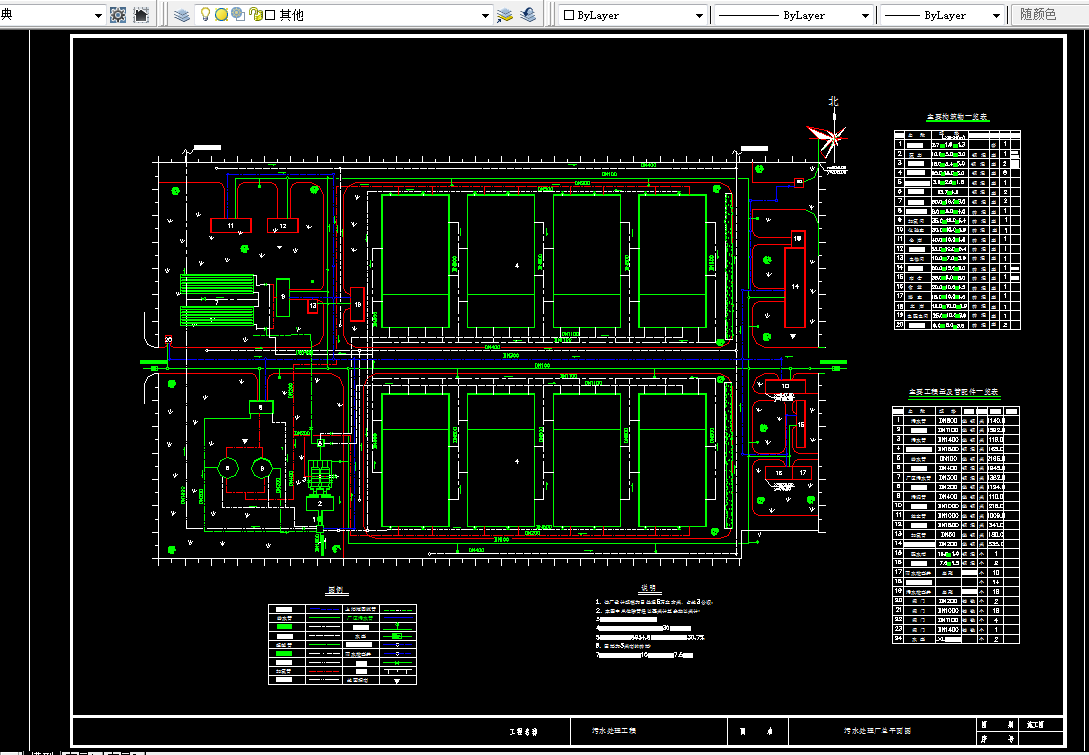Toggle freeze in current viewport icon
The width and height of the screenshot is (1089, 755).
238,14
